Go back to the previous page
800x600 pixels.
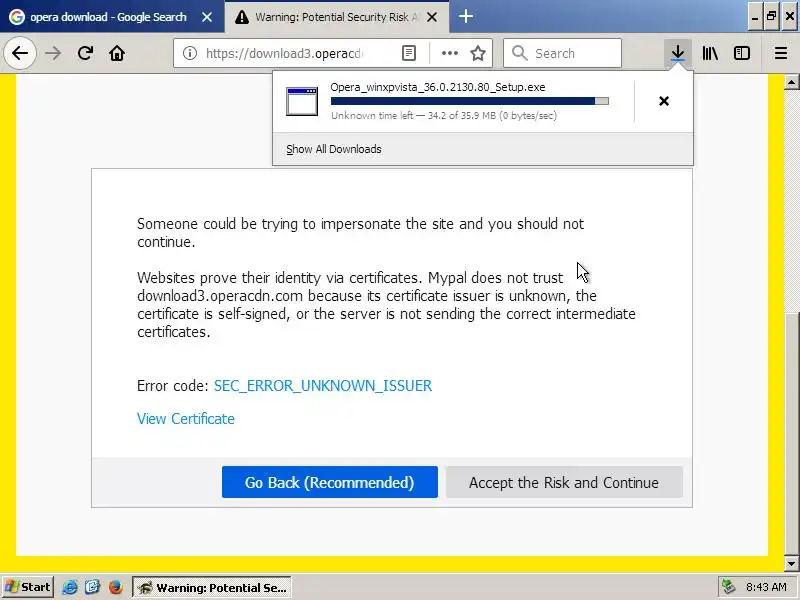[x=20, y=53]
